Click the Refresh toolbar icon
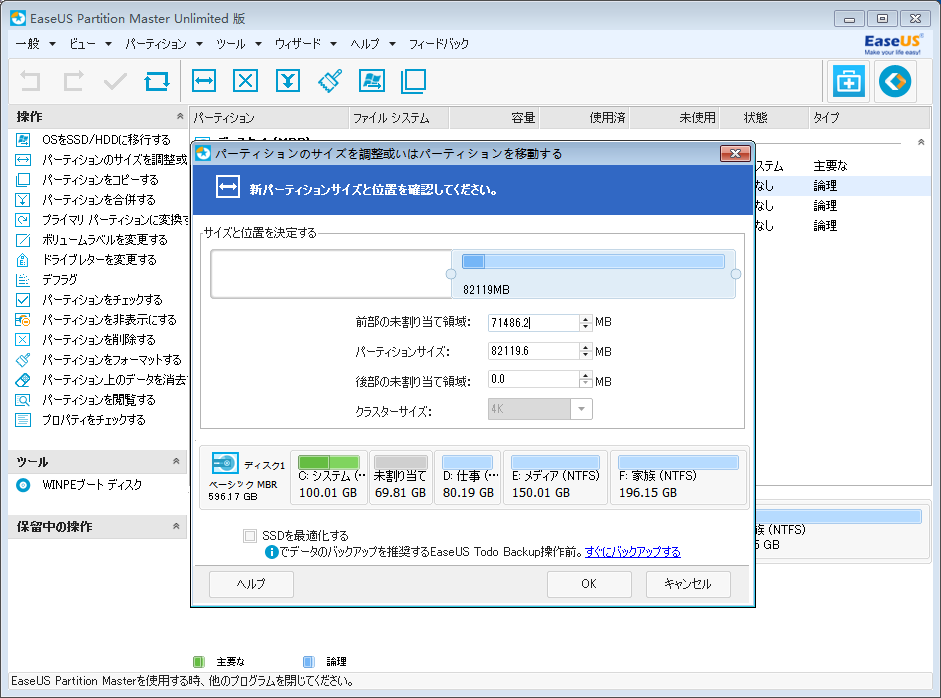 [x=157, y=81]
